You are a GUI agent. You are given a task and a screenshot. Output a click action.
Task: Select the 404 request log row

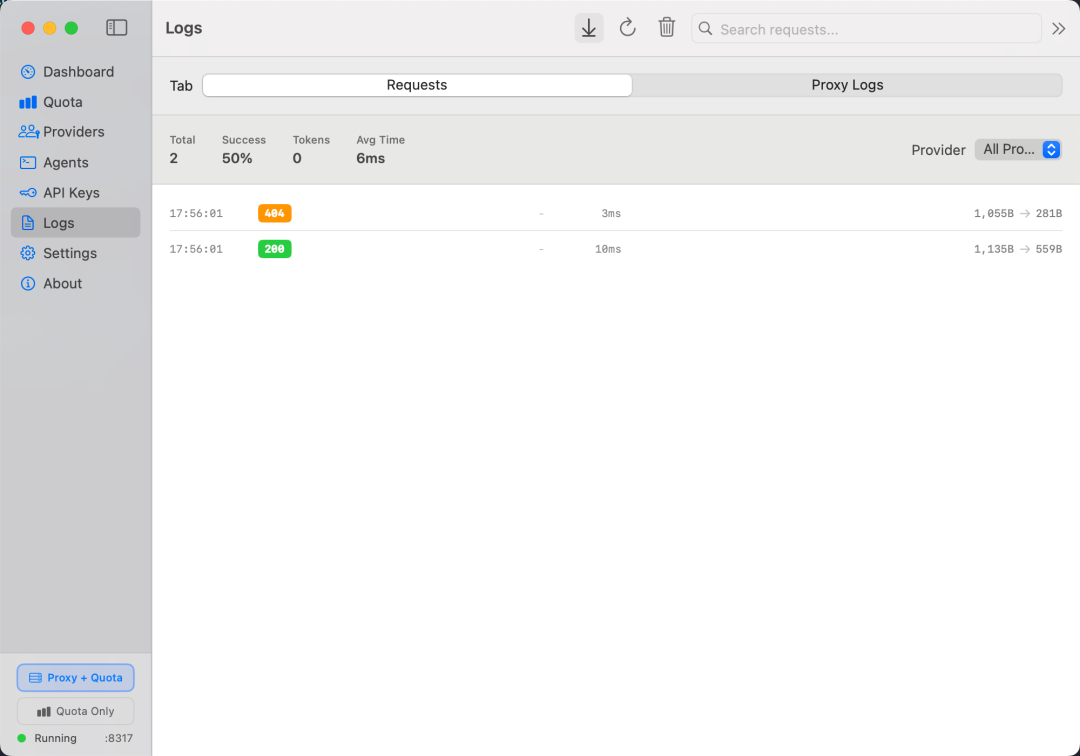point(615,214)
